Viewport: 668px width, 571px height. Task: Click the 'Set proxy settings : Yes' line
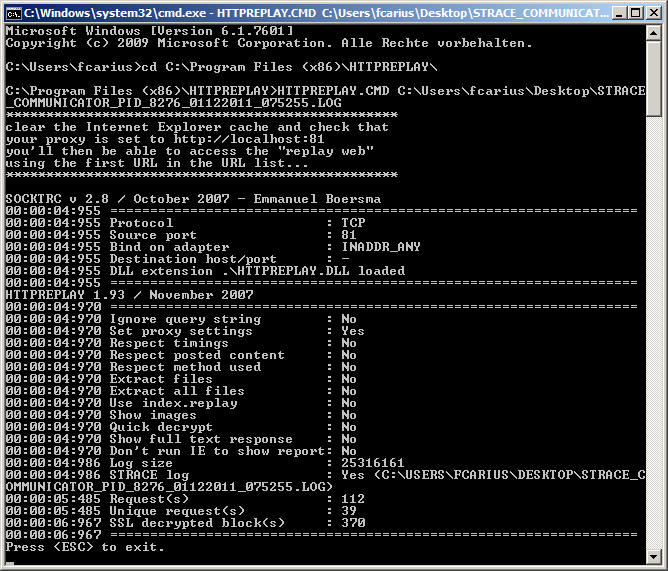point(185,331)
